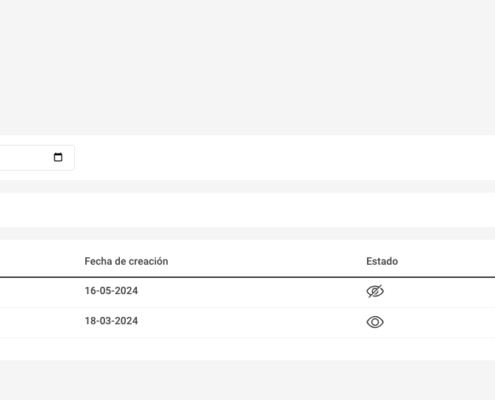
Task: Click the empty space between date and eye, second row
Action: point(252,322)
